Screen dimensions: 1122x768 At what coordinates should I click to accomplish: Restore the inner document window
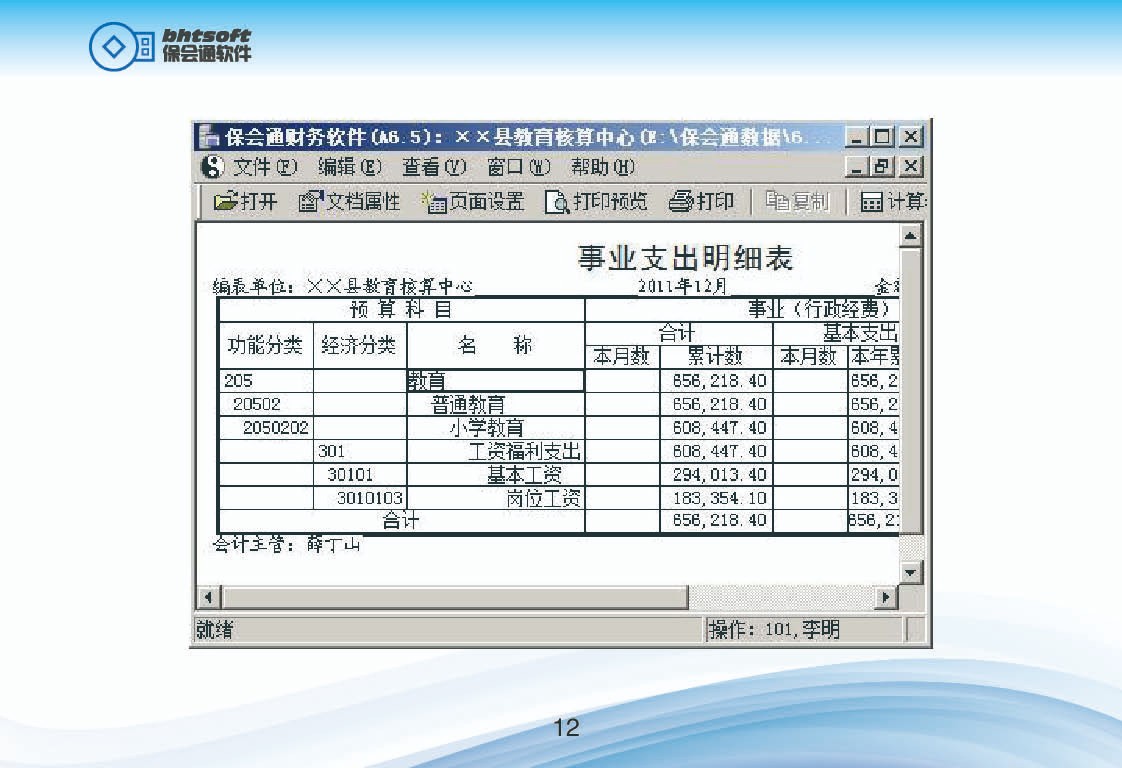[x=884, y=167]
